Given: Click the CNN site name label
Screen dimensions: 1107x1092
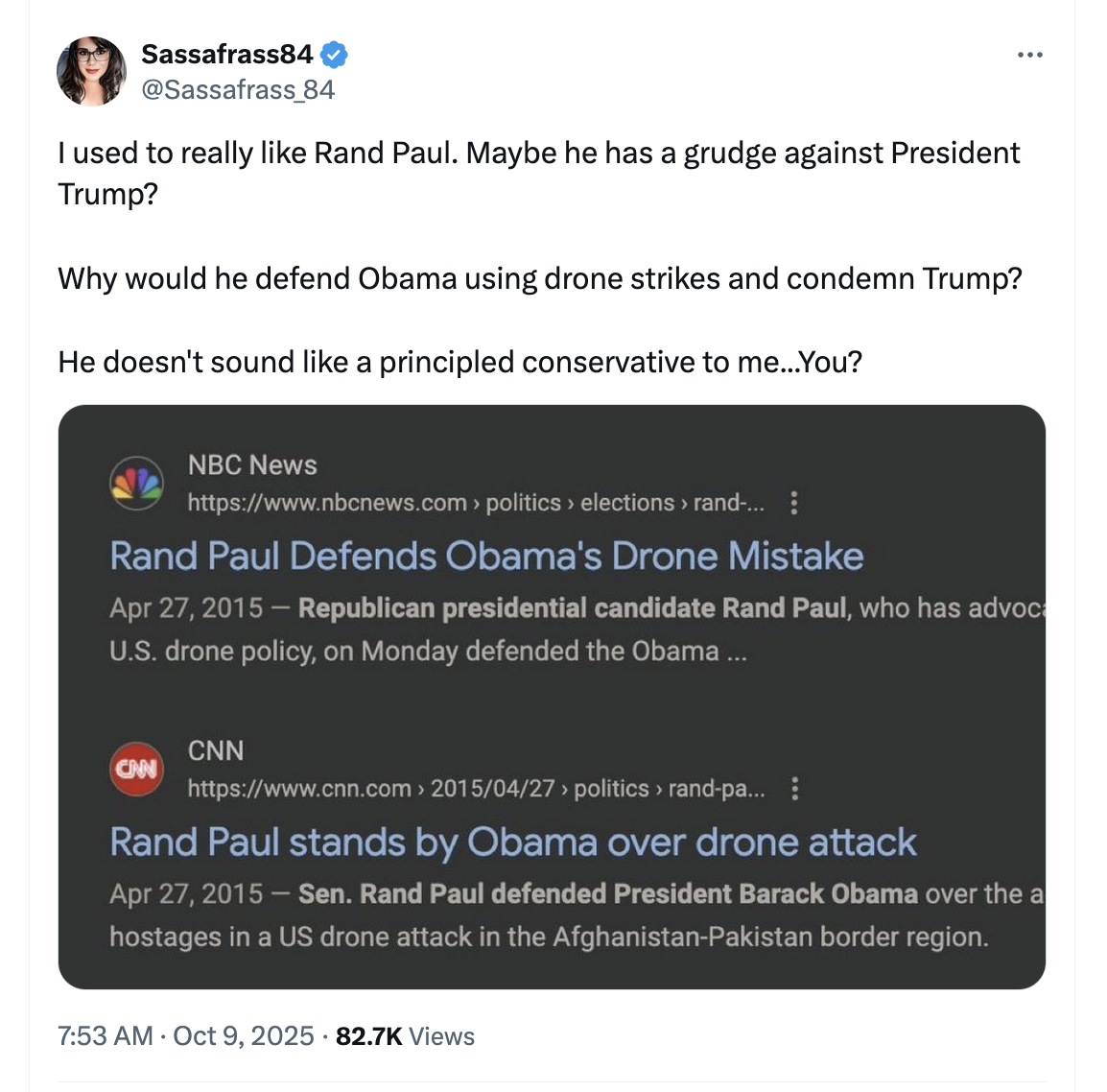Looking at the screenshot, I should pyautogui.click(x=216, y=750).
